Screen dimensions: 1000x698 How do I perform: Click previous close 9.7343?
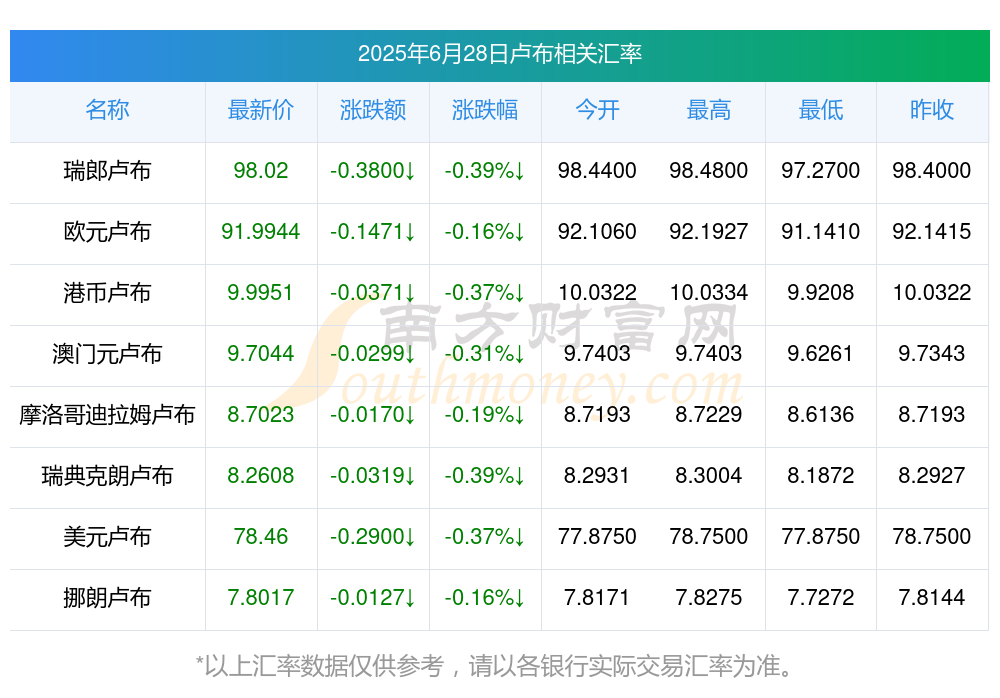[932, 353]
